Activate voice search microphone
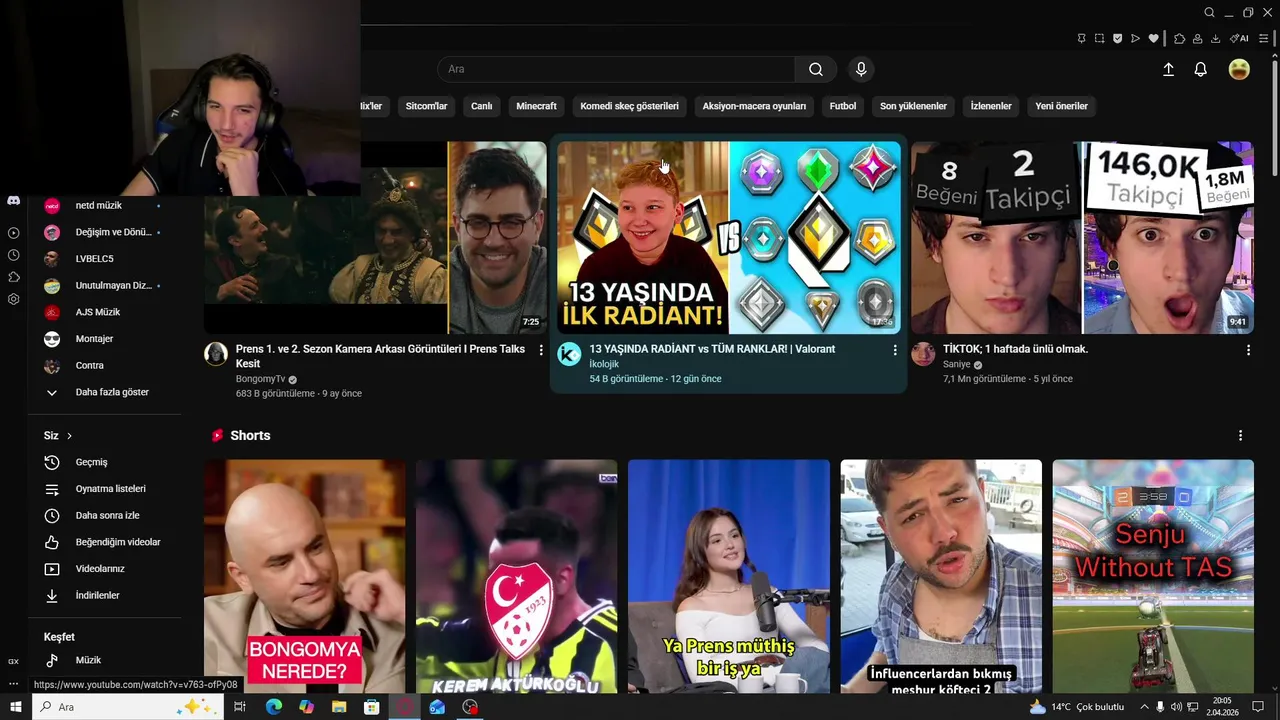Image resolution: width=1280 pixels, height=720 pixels. pos(861,69)
